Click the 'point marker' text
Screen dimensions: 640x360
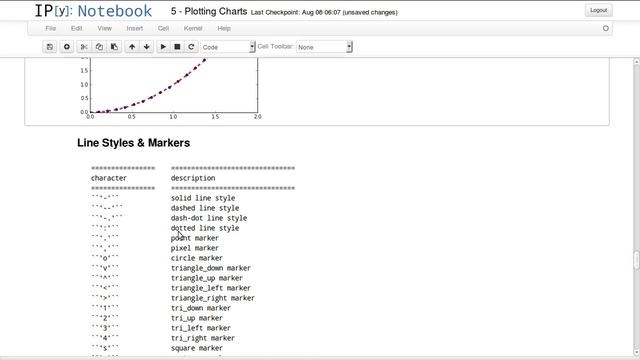coord(195,238)
